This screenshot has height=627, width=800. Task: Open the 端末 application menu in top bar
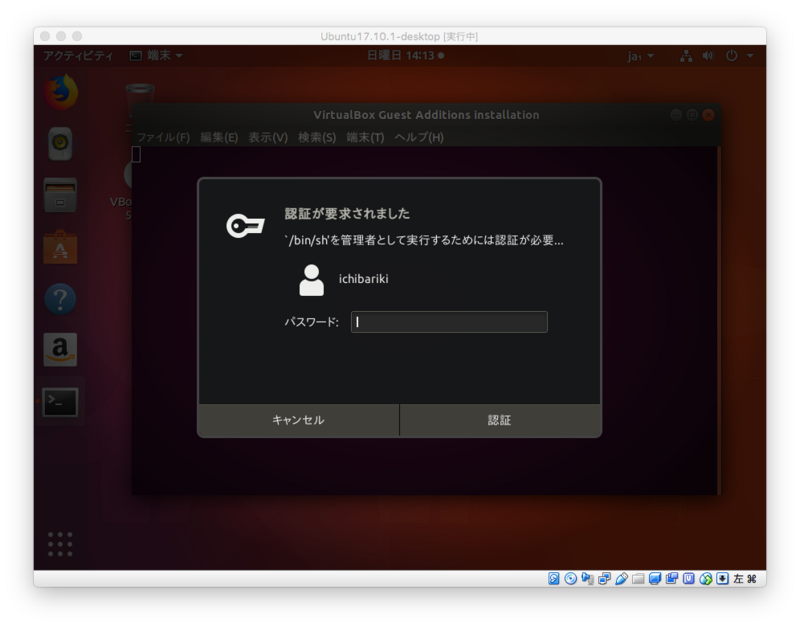tap(156, 55)
